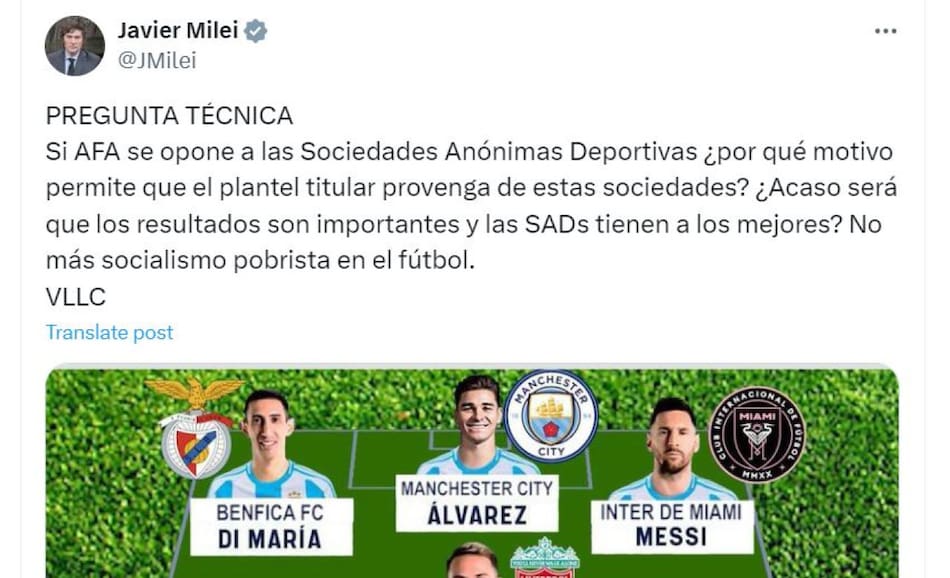Click the tweet body paragraph about AFA

click(x=469, y=207)
